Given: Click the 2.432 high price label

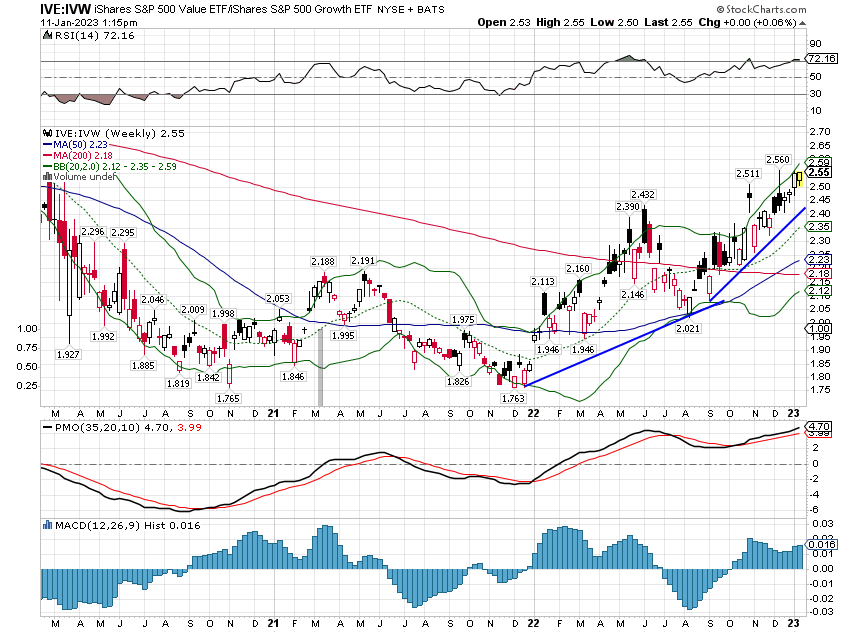Looking at the screenshot, I should (x=643, y=195).
